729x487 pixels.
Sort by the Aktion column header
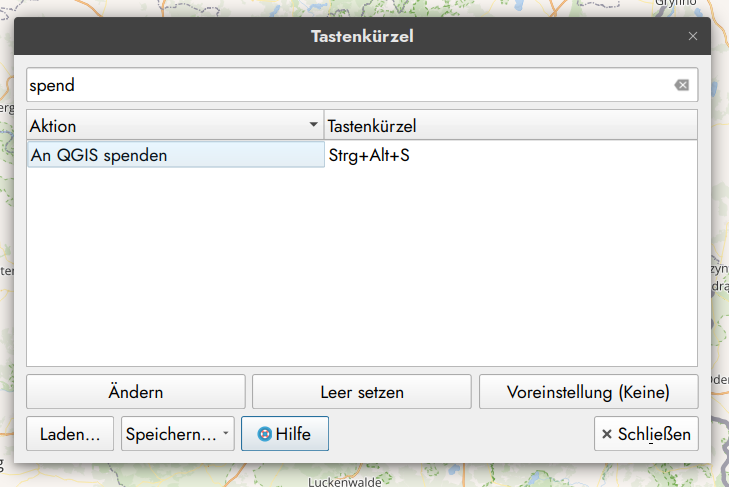(x=160, y=126)
